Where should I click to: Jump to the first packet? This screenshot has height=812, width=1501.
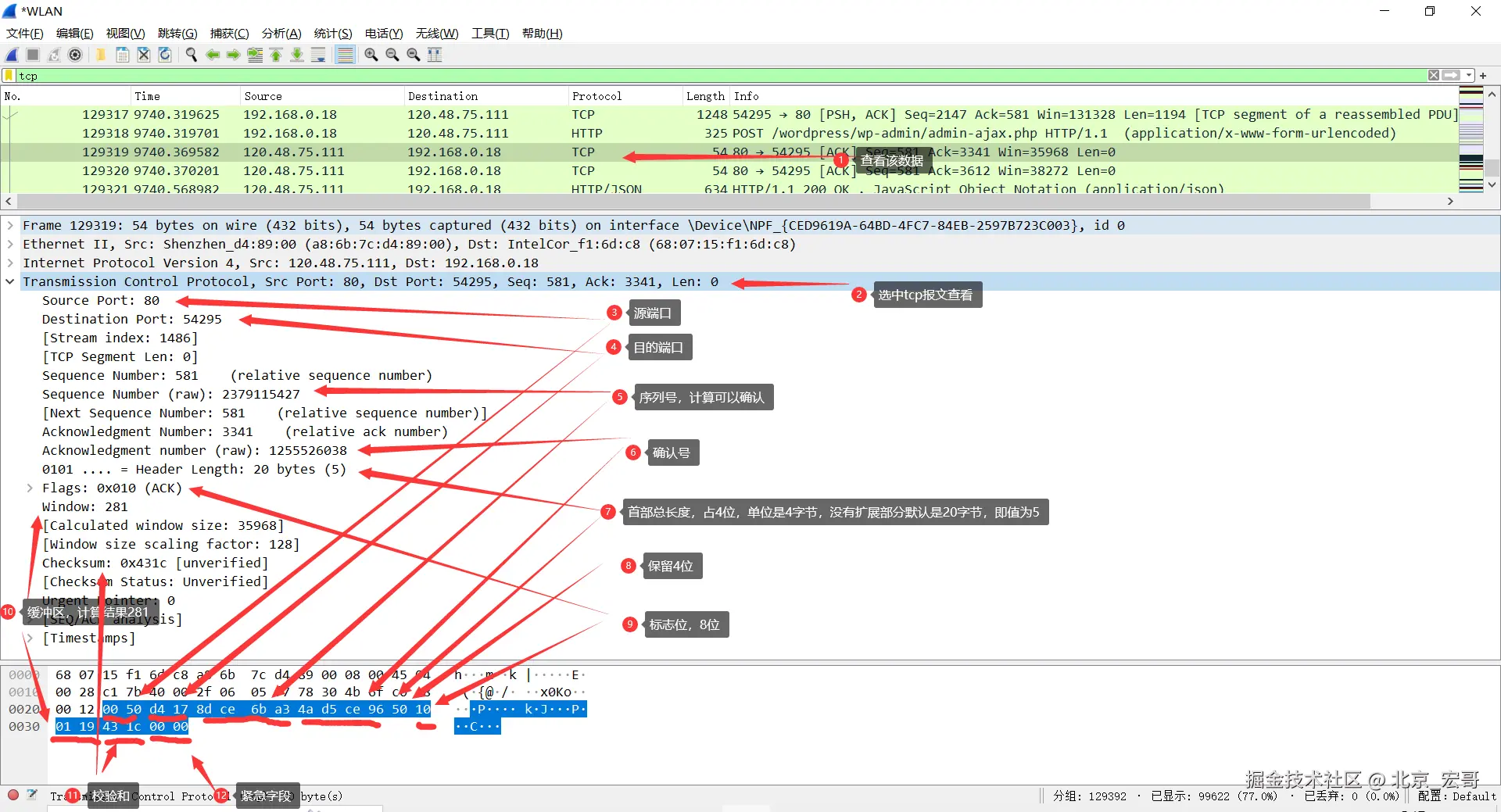coord(276,55)
